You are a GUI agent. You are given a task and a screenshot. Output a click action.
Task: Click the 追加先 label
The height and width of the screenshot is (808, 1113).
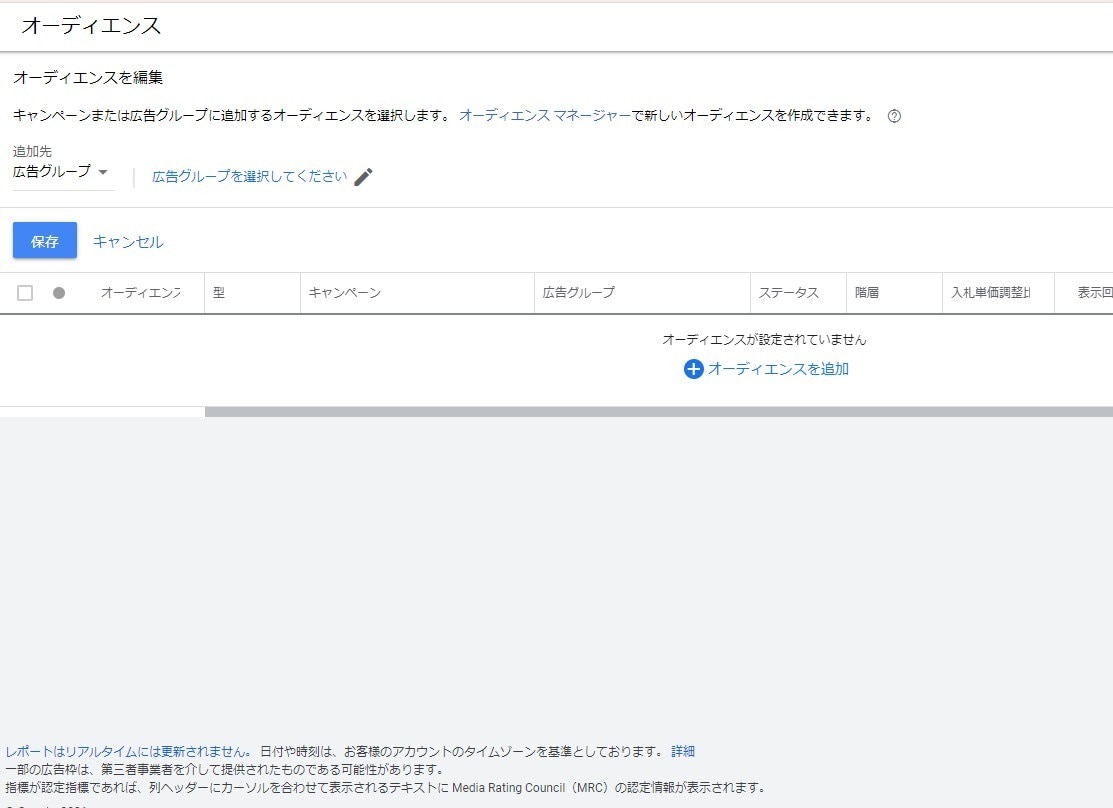pyautogui.click(x=32, y=151)
